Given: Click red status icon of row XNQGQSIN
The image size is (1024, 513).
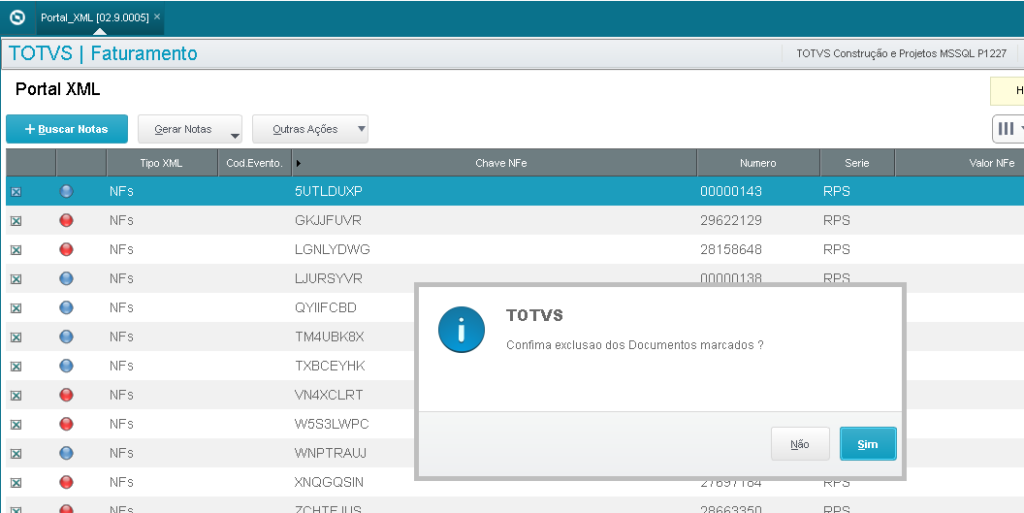Looking at the screenshot, I should click(x=66, y=482).
